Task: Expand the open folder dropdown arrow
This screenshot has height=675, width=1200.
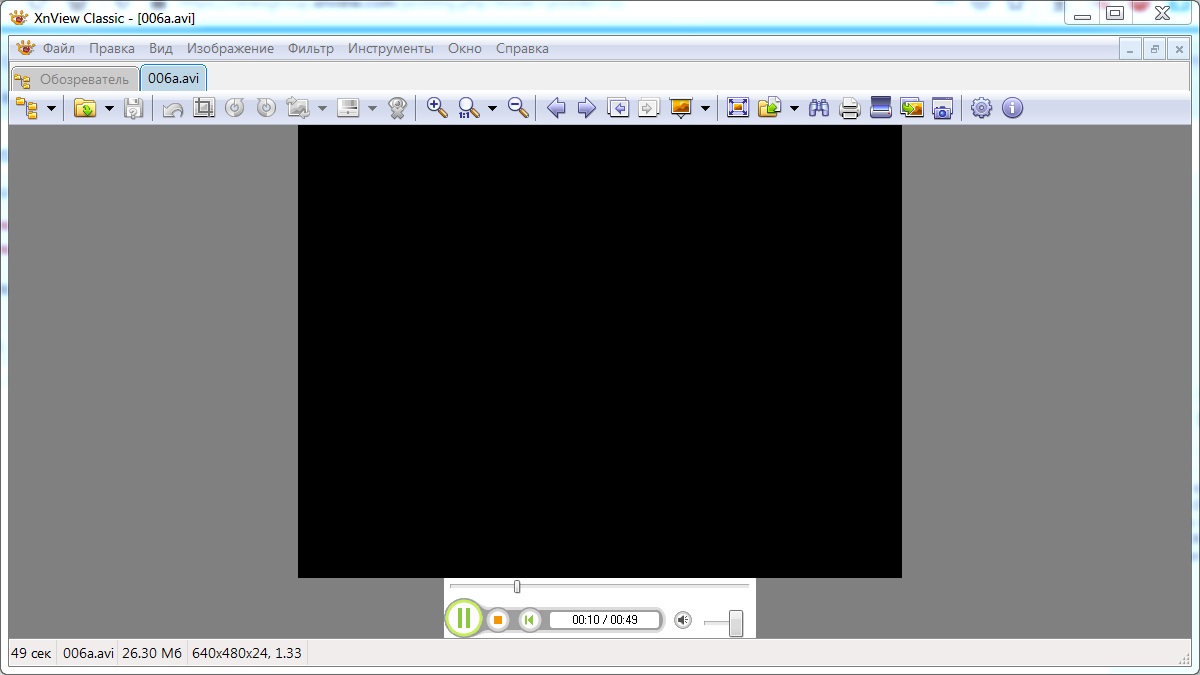Action: click(x=109, y=109)
